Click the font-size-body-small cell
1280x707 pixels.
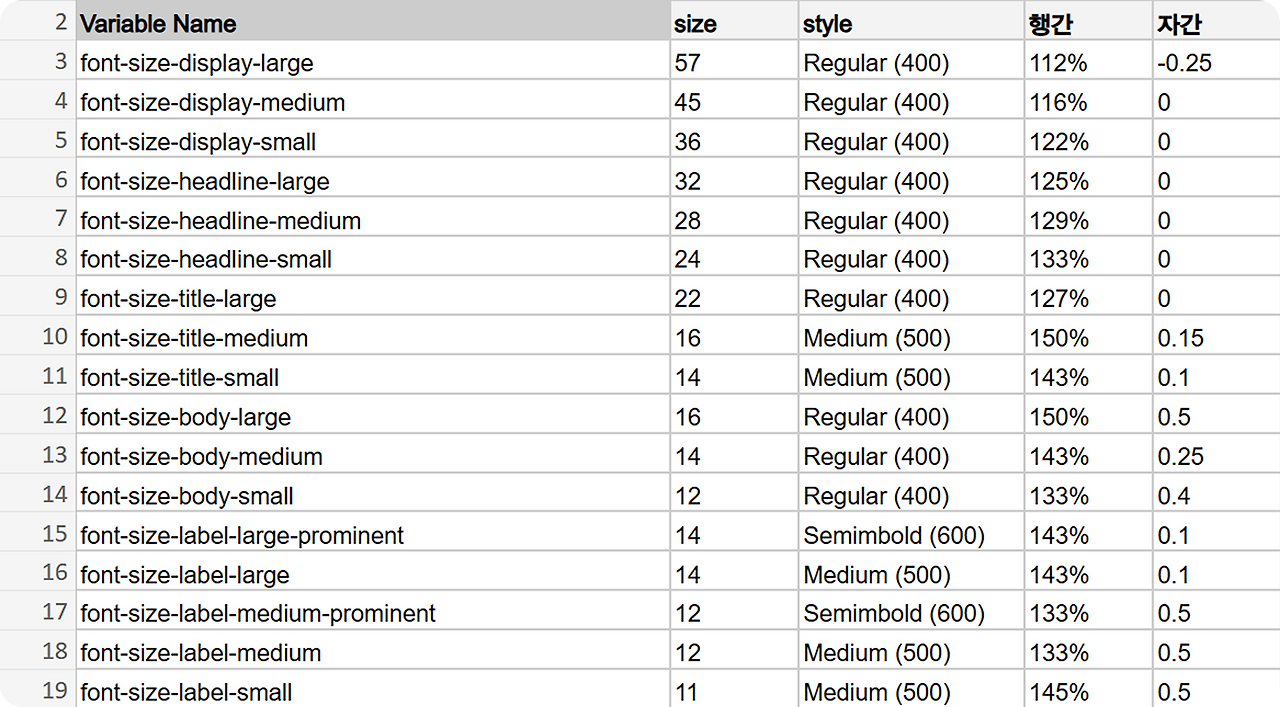click(x=373, y=495)
